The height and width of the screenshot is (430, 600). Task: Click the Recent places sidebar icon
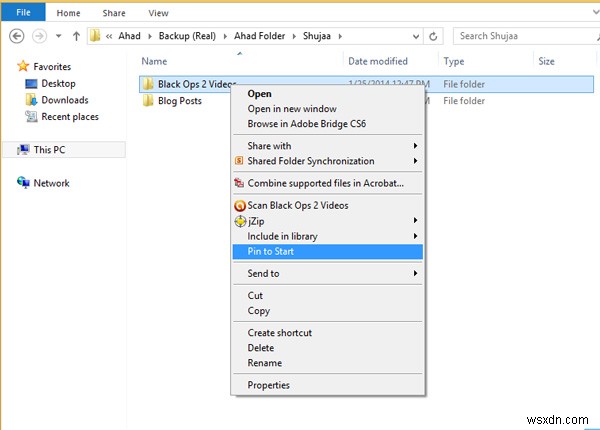click(x=31, y=117)
